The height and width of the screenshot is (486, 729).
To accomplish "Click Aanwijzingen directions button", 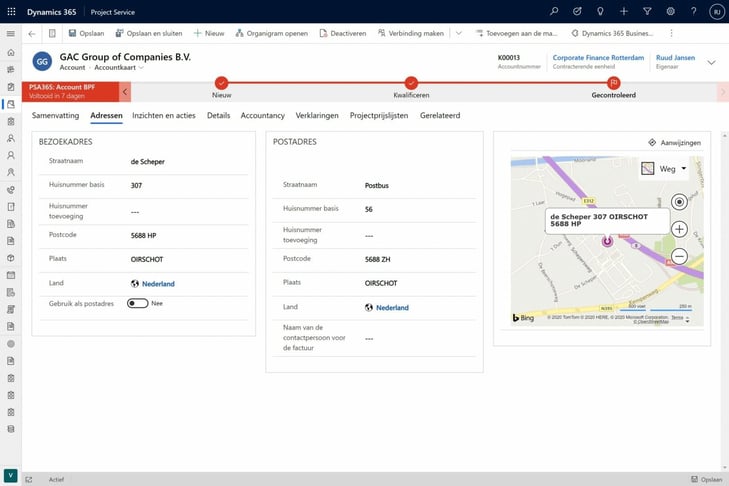I will pos(675,143).
